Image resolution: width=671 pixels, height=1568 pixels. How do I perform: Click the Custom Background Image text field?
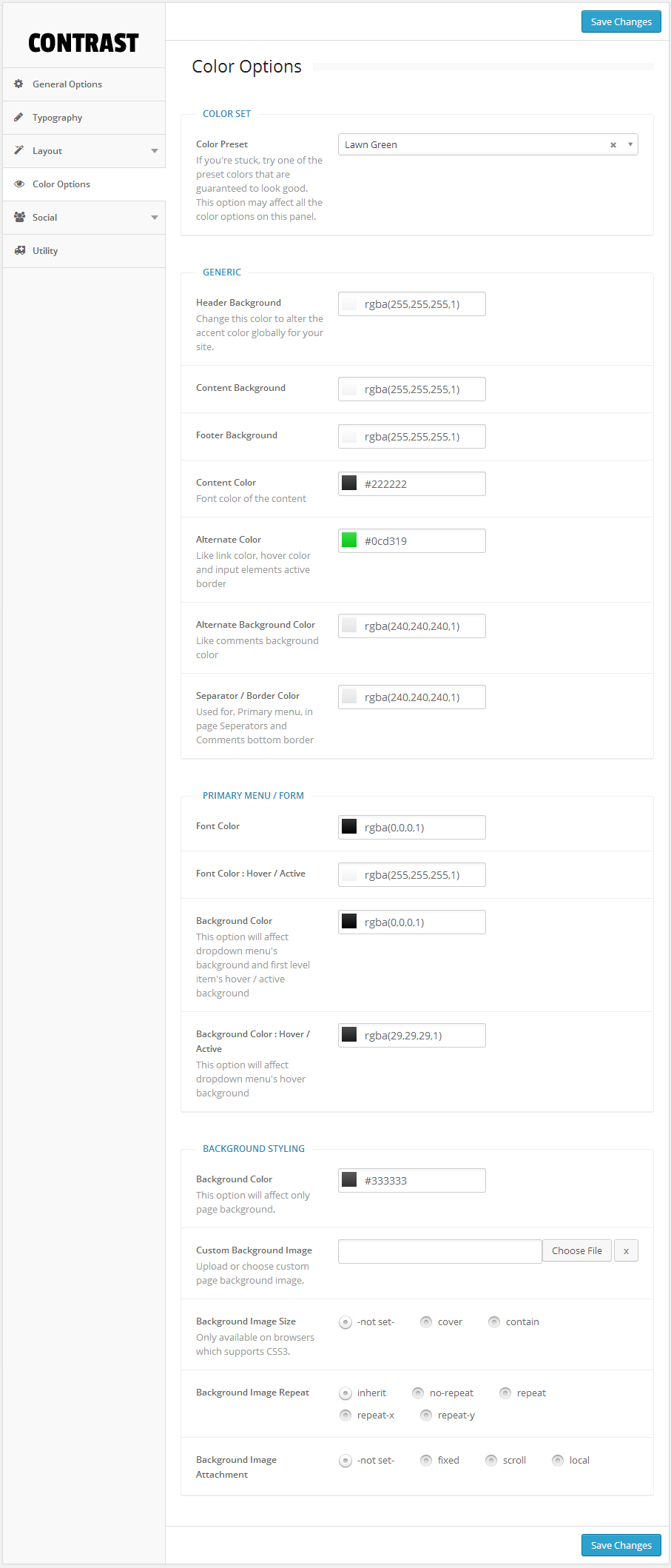pos(439,1250)
